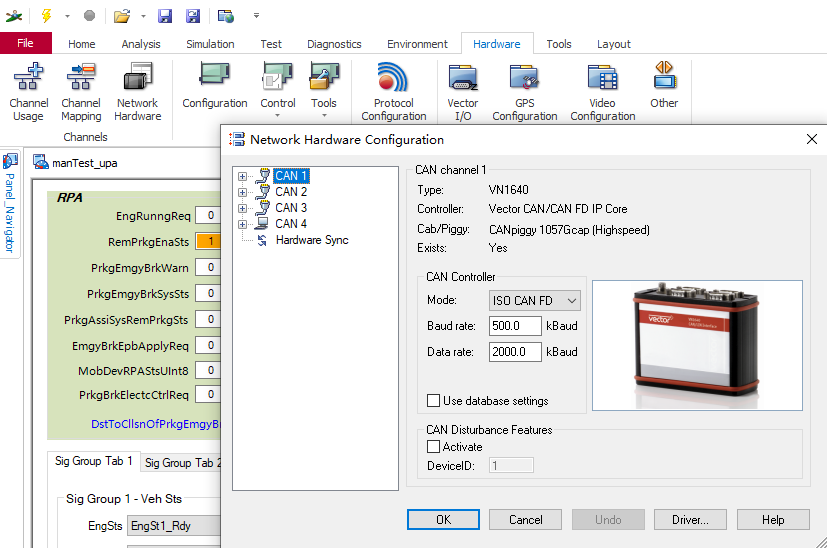This screenshot has height=548, width=827.
Task: Expand the CAN 2 tree node
Action: (x=242, y=192)
